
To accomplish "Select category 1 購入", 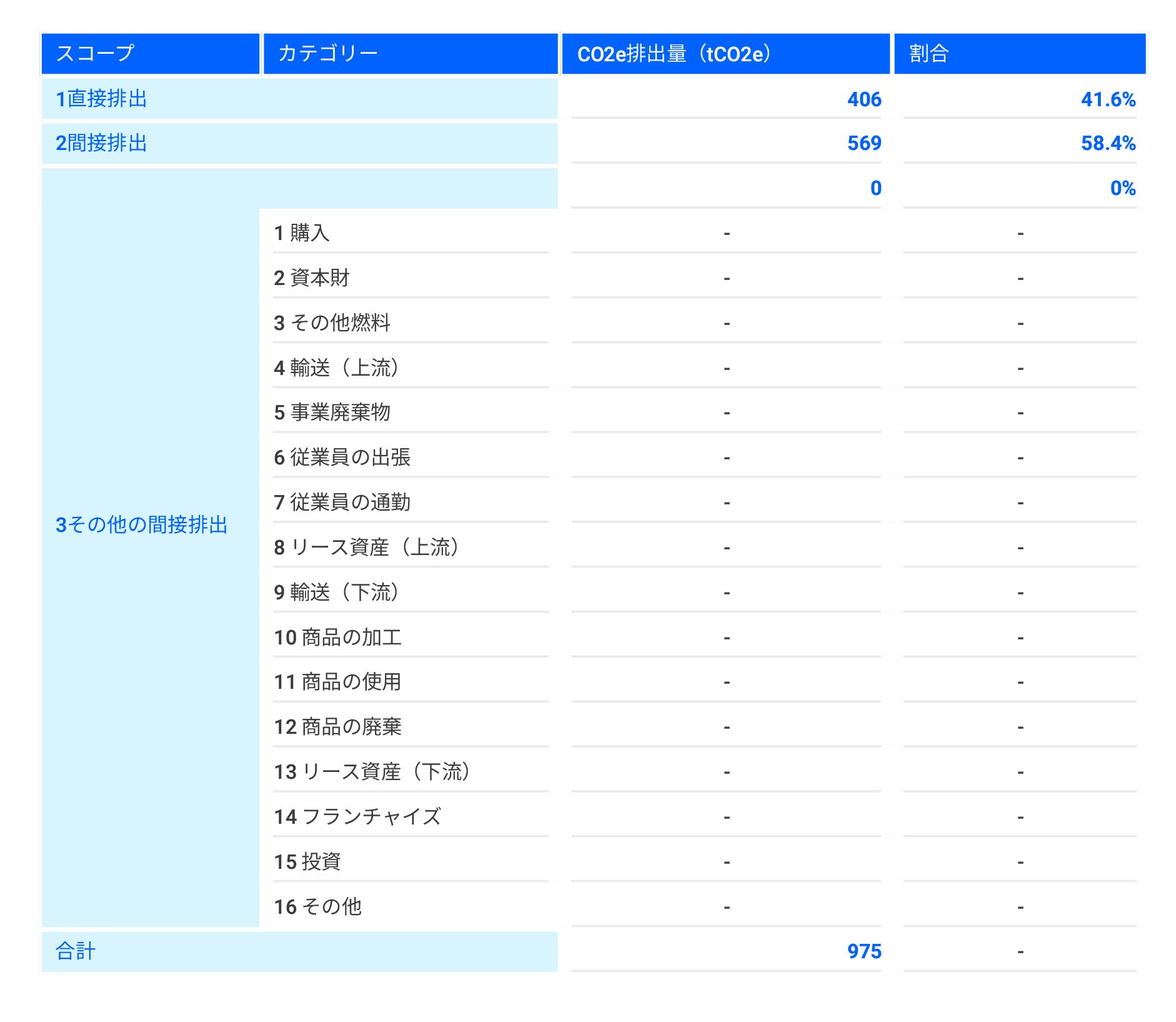I will [x=302, y=233].
